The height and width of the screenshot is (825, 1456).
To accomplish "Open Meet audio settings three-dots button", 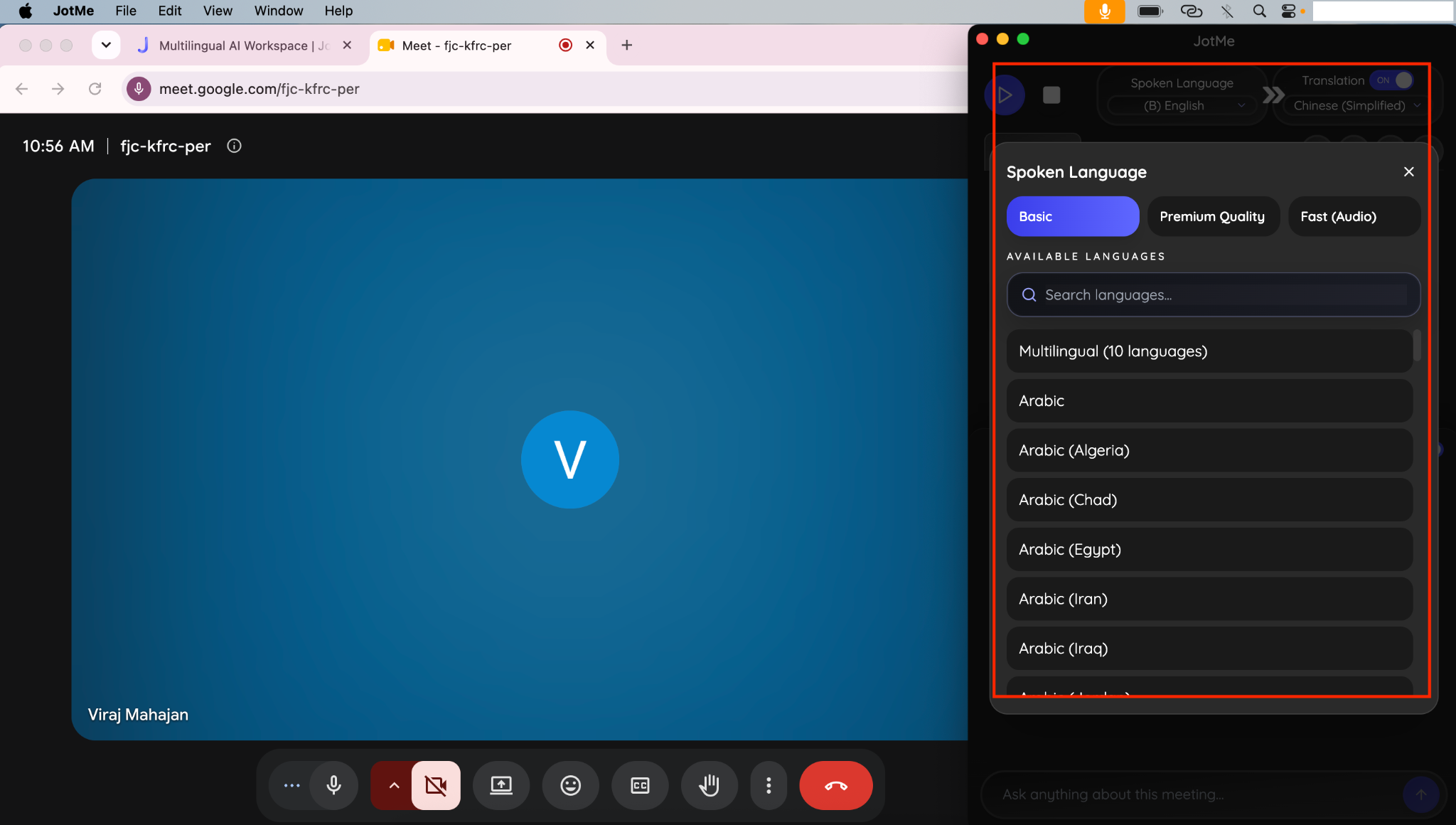I will 291,785.
